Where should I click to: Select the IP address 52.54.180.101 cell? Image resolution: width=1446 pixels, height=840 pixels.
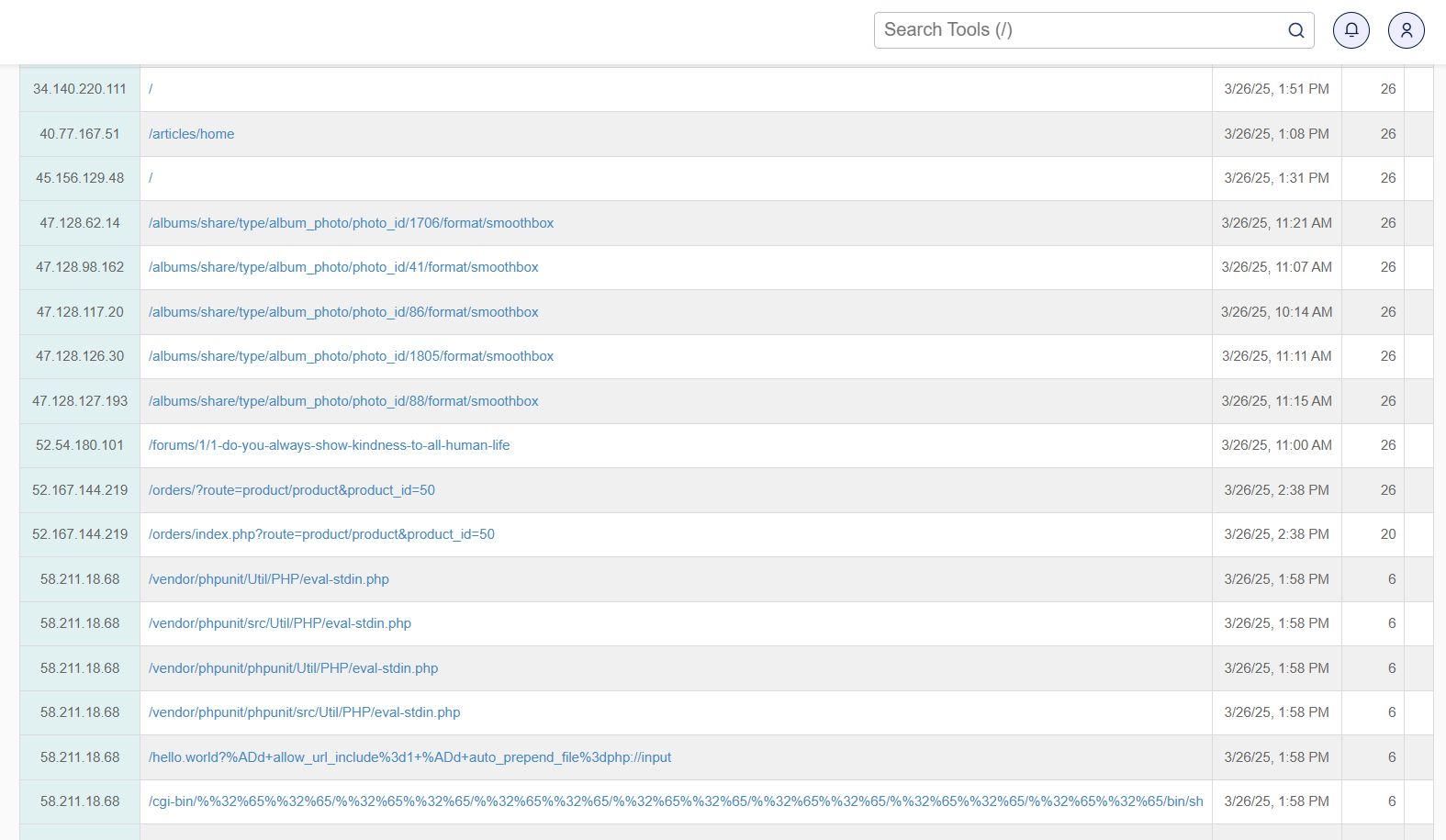[x=80, y=445]
